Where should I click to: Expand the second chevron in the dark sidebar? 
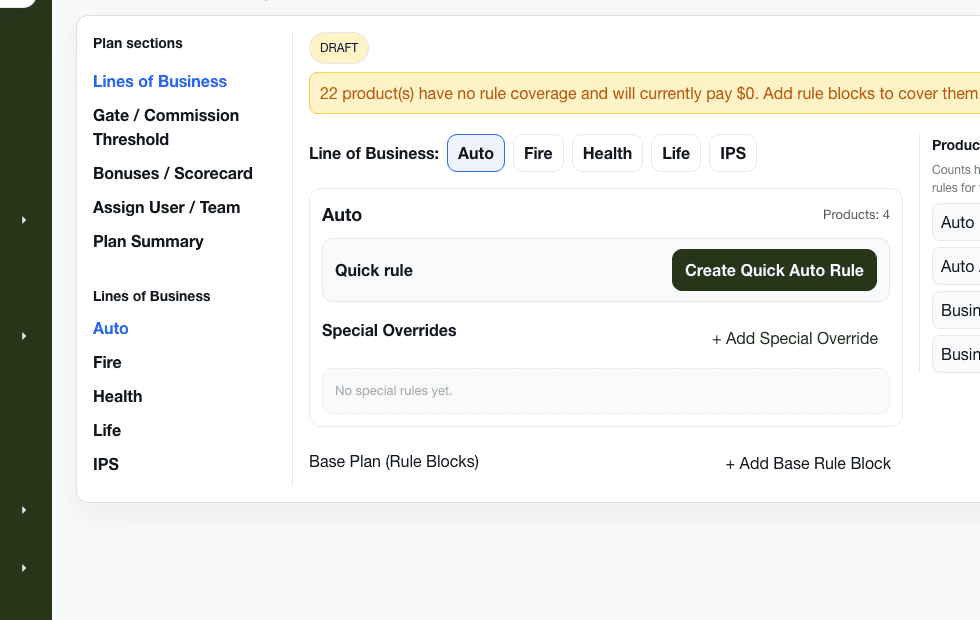[24, 336]
